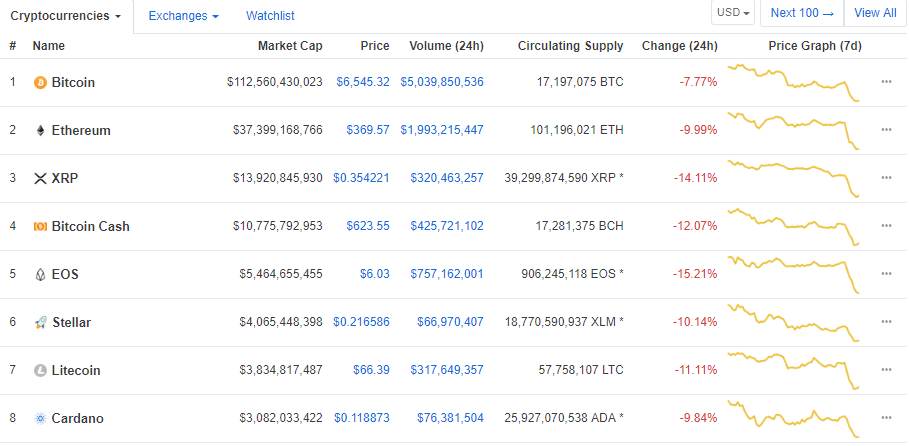This screenshot has height=446, width=909.
Task: Click XRP's -14.11% change value
Action: click(696, 178)
